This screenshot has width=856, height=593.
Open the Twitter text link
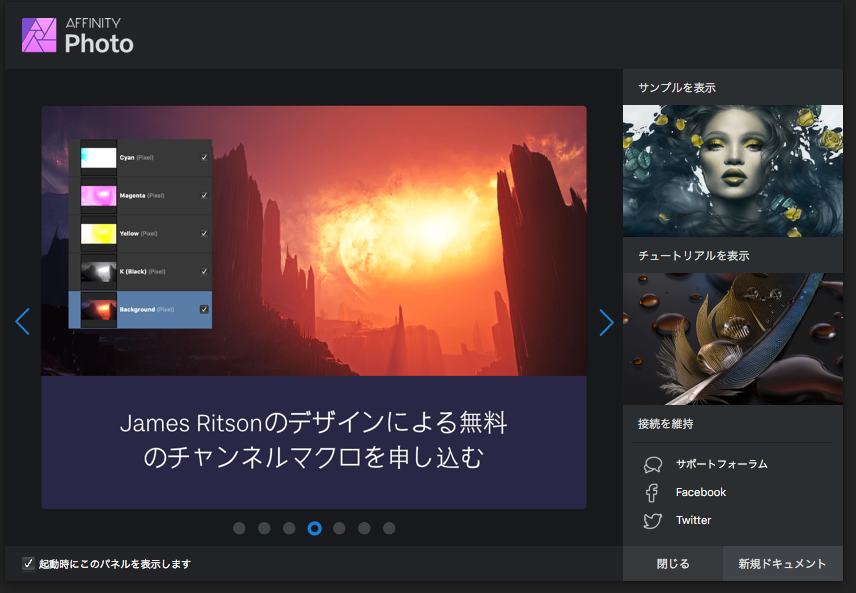tap(693, 520)
